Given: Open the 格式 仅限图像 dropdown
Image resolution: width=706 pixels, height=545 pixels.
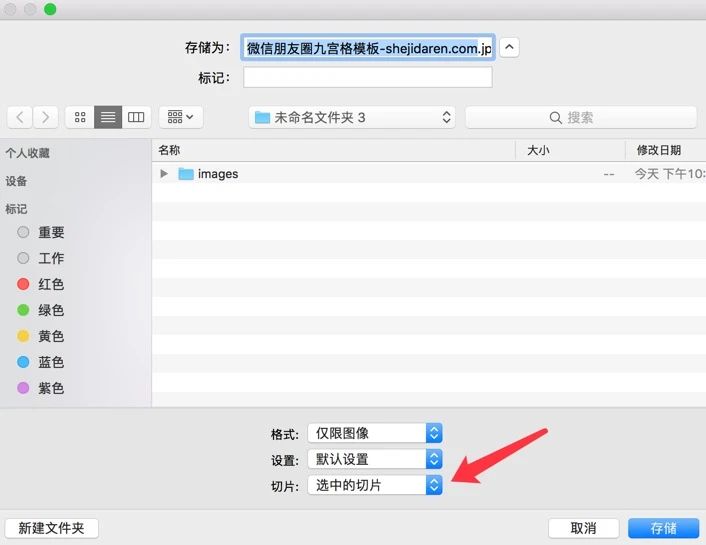Looking at the screenshot, I should [375, 433].
